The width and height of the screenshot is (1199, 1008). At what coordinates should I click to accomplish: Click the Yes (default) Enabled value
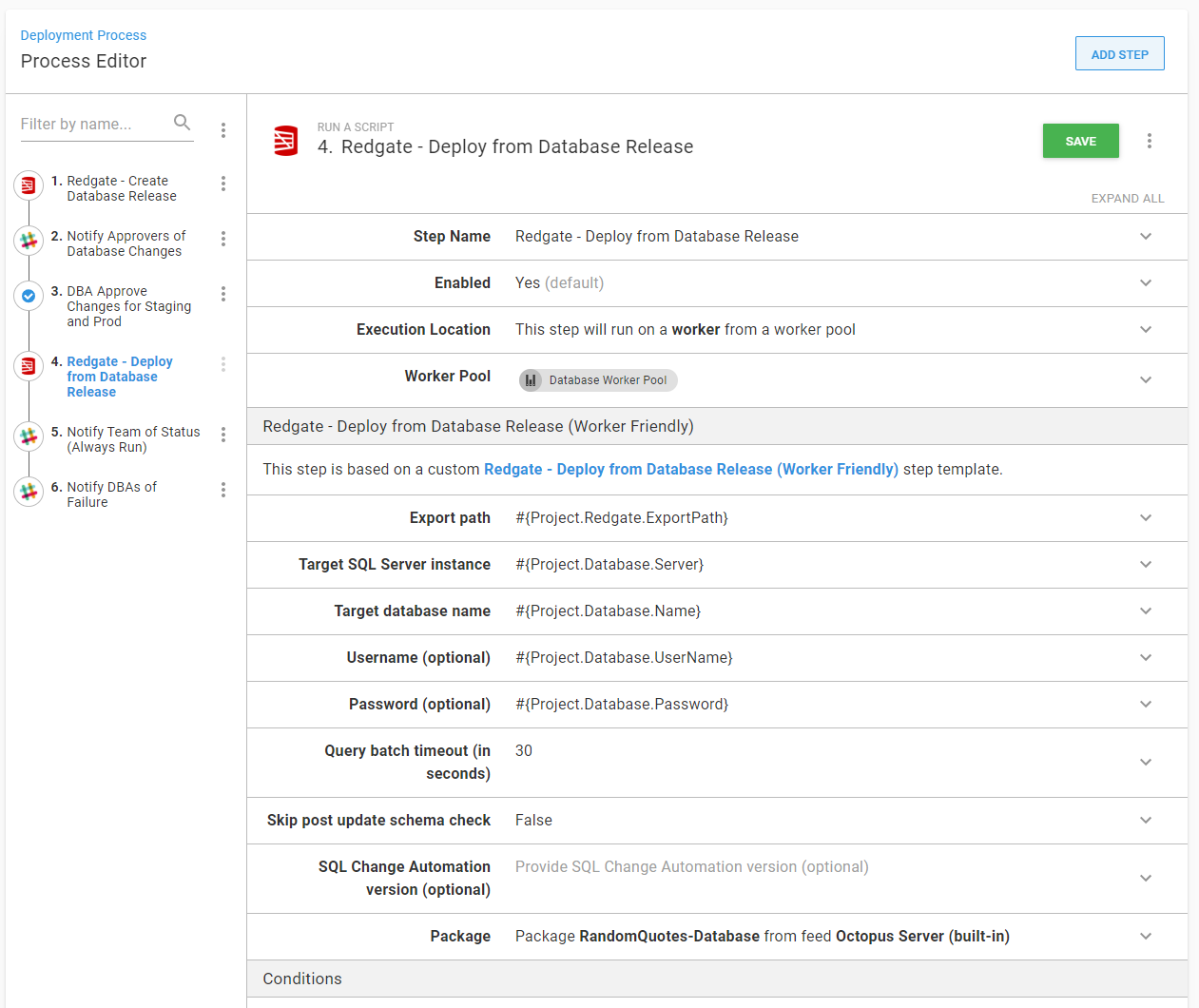pos(559,283)
